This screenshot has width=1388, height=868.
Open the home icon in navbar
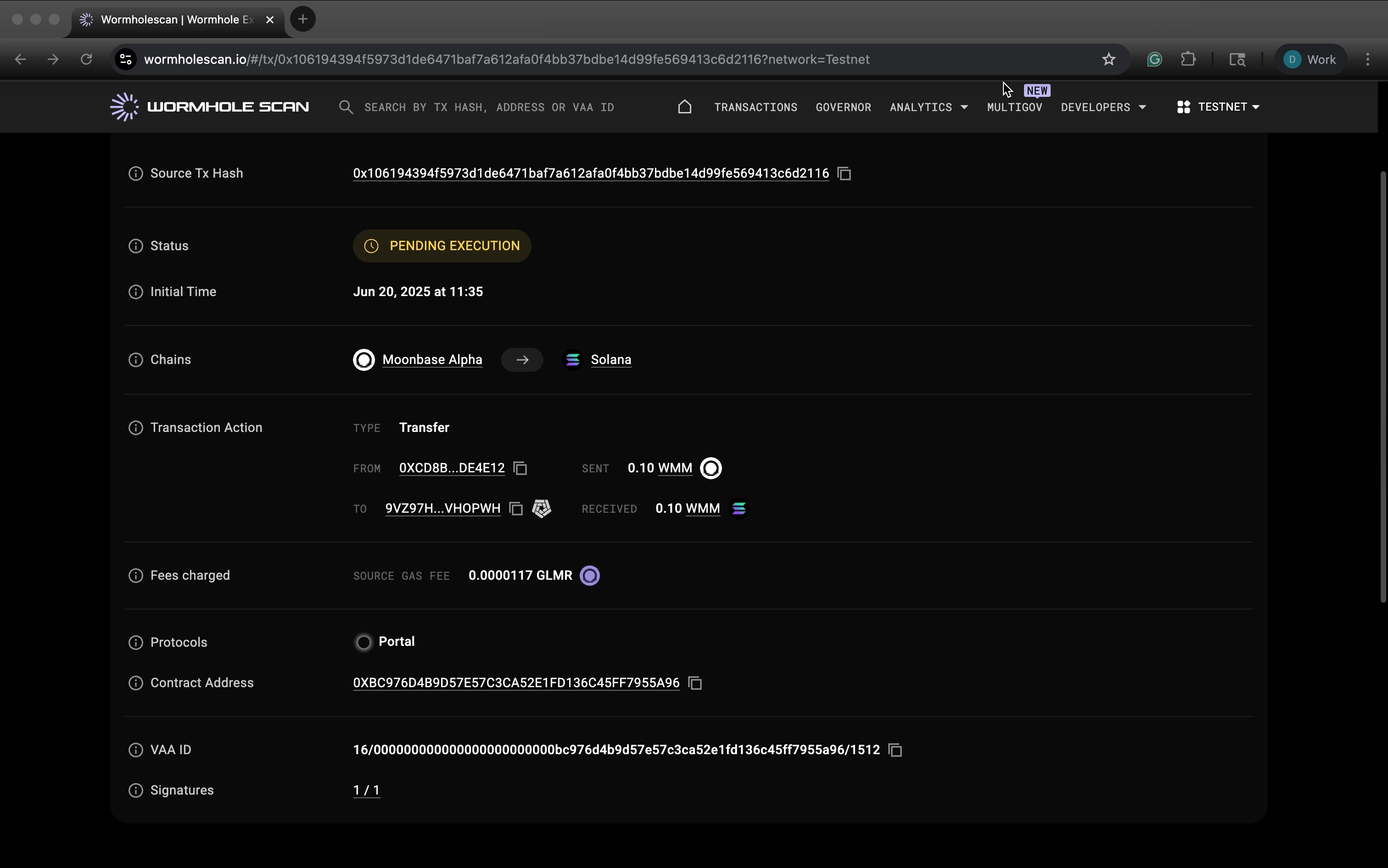(684, 107)
